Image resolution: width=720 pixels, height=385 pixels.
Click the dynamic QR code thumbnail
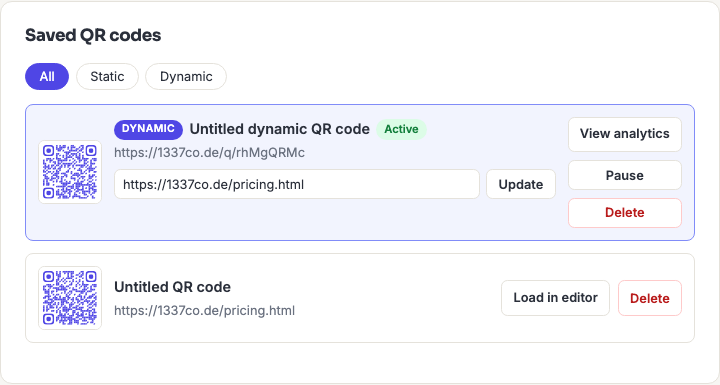click(x=70, y=172)
